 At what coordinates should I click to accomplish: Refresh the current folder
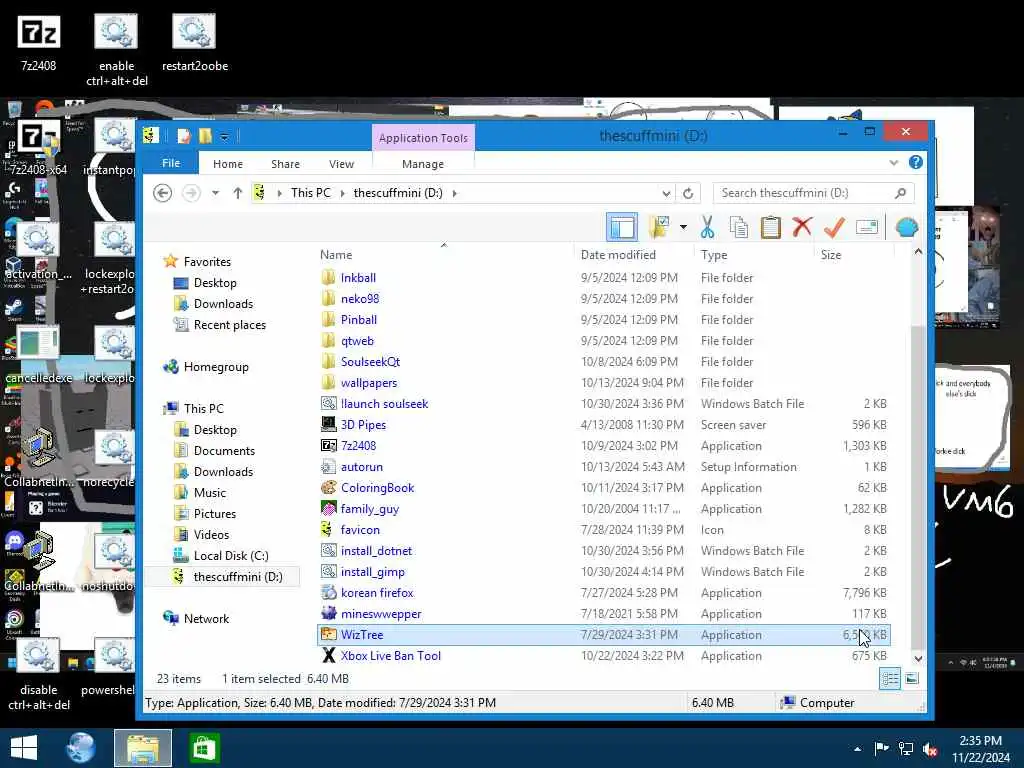coord(688,193)
